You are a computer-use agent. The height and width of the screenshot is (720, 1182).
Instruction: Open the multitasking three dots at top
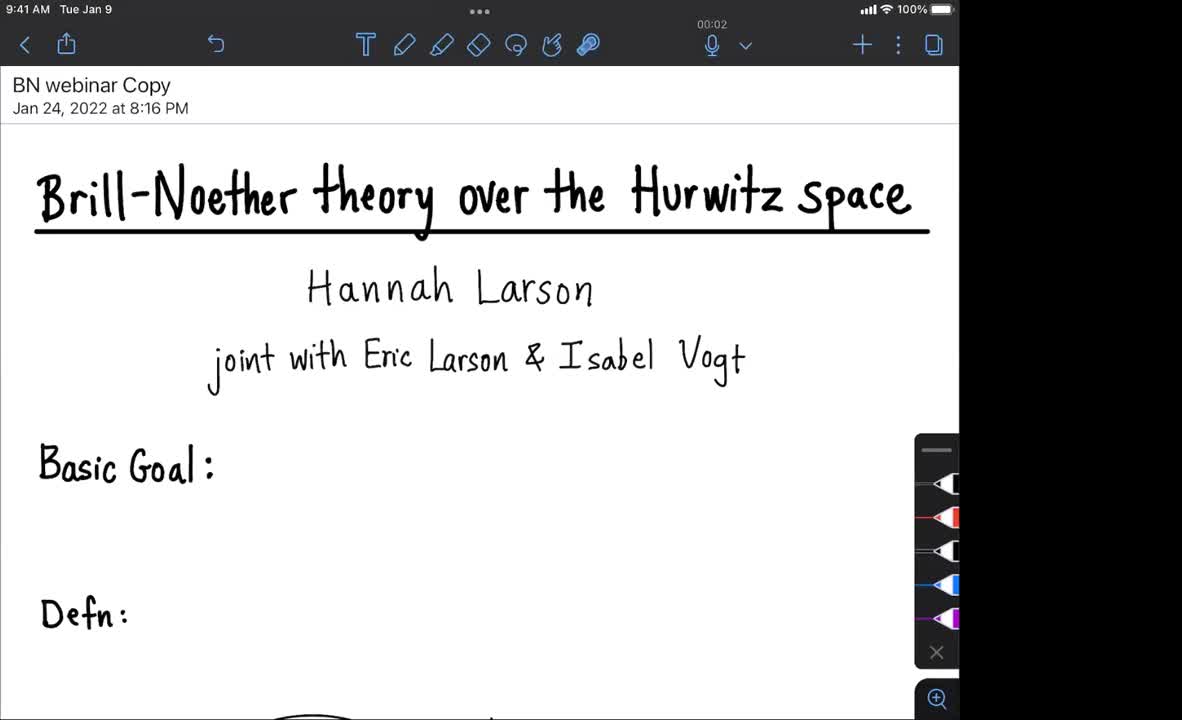tap(479, 11)
